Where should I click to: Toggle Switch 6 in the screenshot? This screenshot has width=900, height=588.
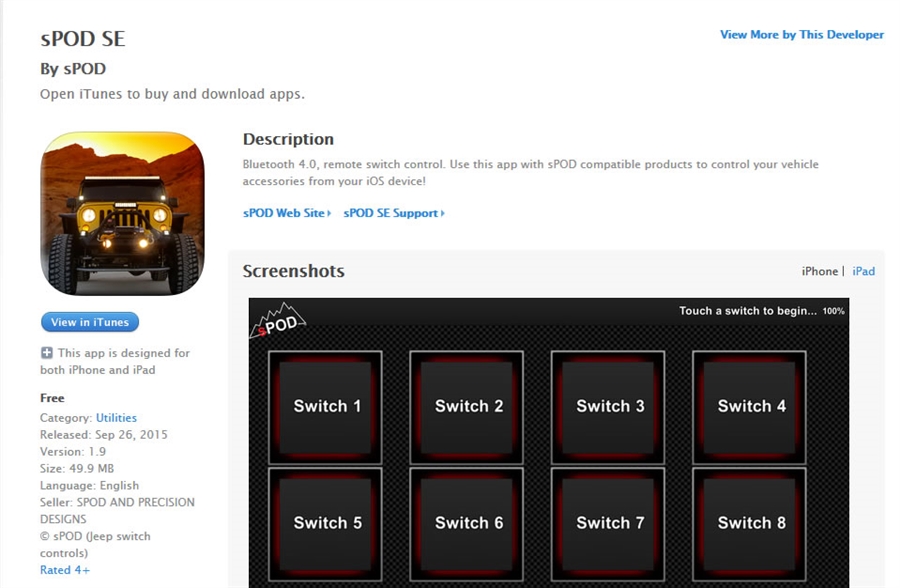click(467, 524)
